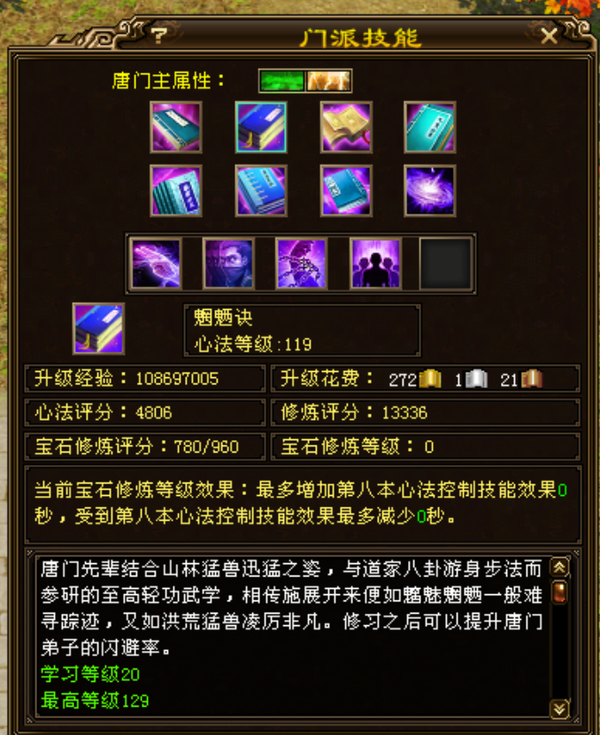Click the green 唐门主属性 attribute indicator

tap(282, 81)
